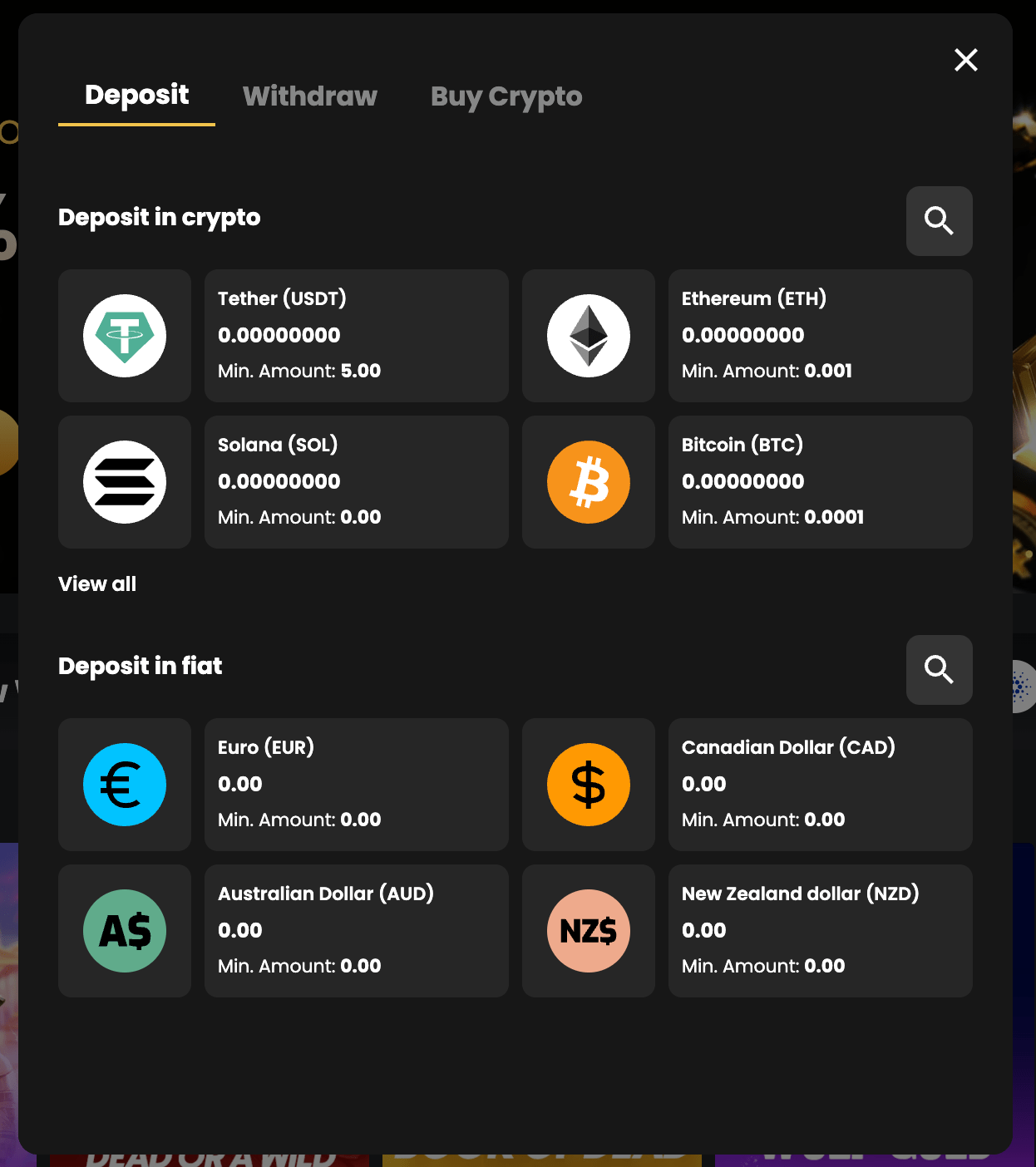This screenshot has height=1167, width=1036.
Task: Select the Solana (SOL) coin icon
Action: (x=124, y=482)
